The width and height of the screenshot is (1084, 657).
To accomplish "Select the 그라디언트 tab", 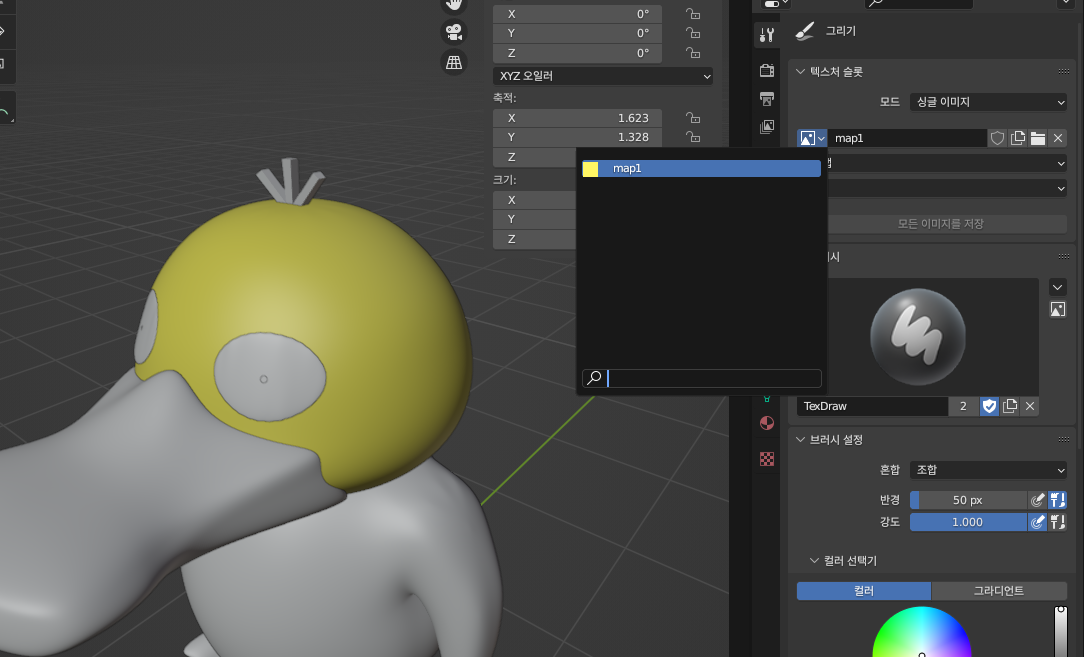I will point(999,591).
